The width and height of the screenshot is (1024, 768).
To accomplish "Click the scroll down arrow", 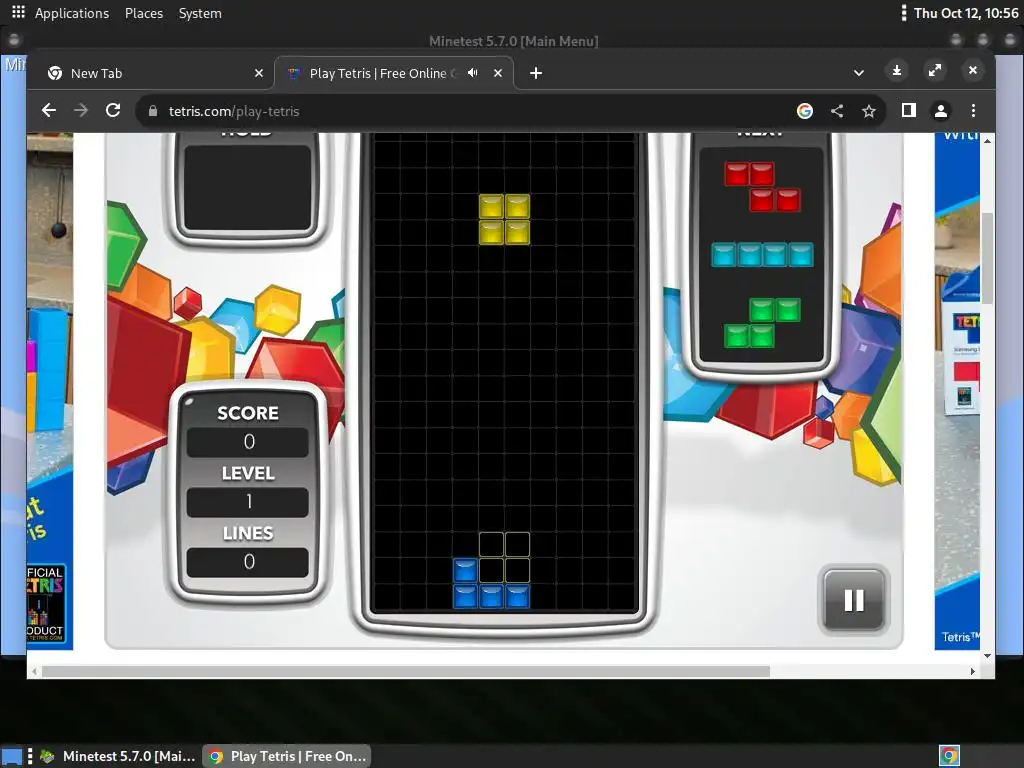I will point(987,656).
